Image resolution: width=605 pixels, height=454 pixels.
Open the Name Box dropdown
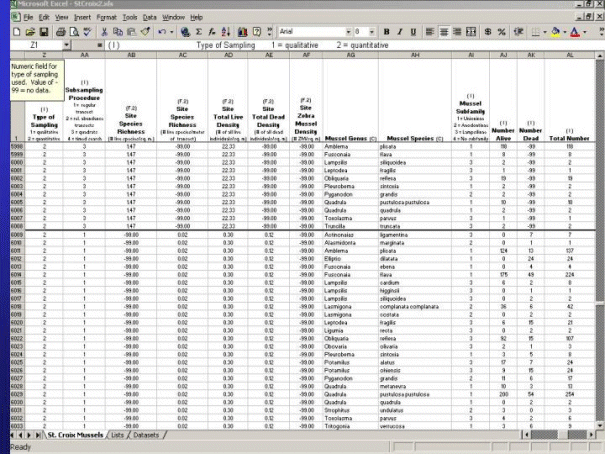[x=66, y=45]
